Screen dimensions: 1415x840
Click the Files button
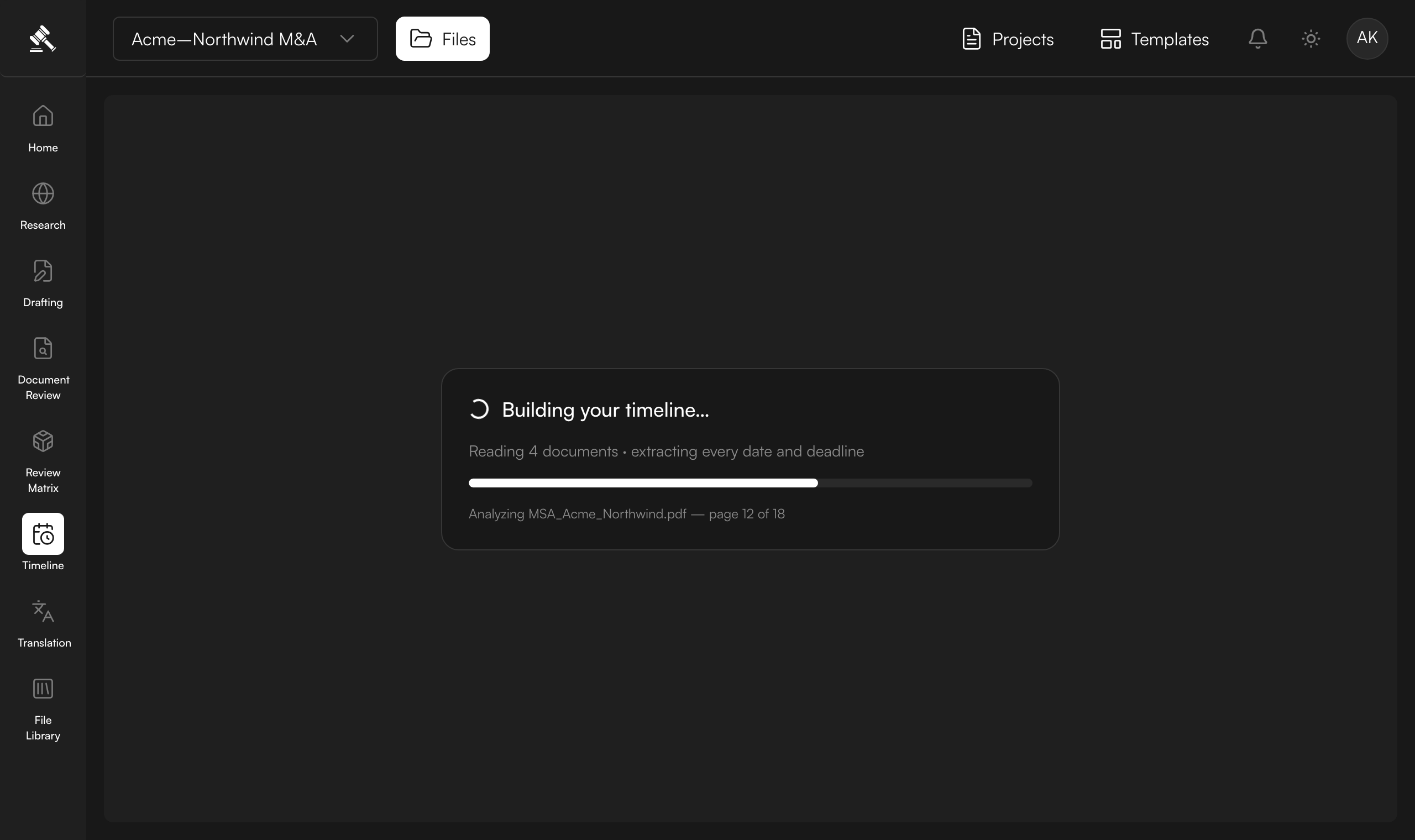tap(443, 39)
